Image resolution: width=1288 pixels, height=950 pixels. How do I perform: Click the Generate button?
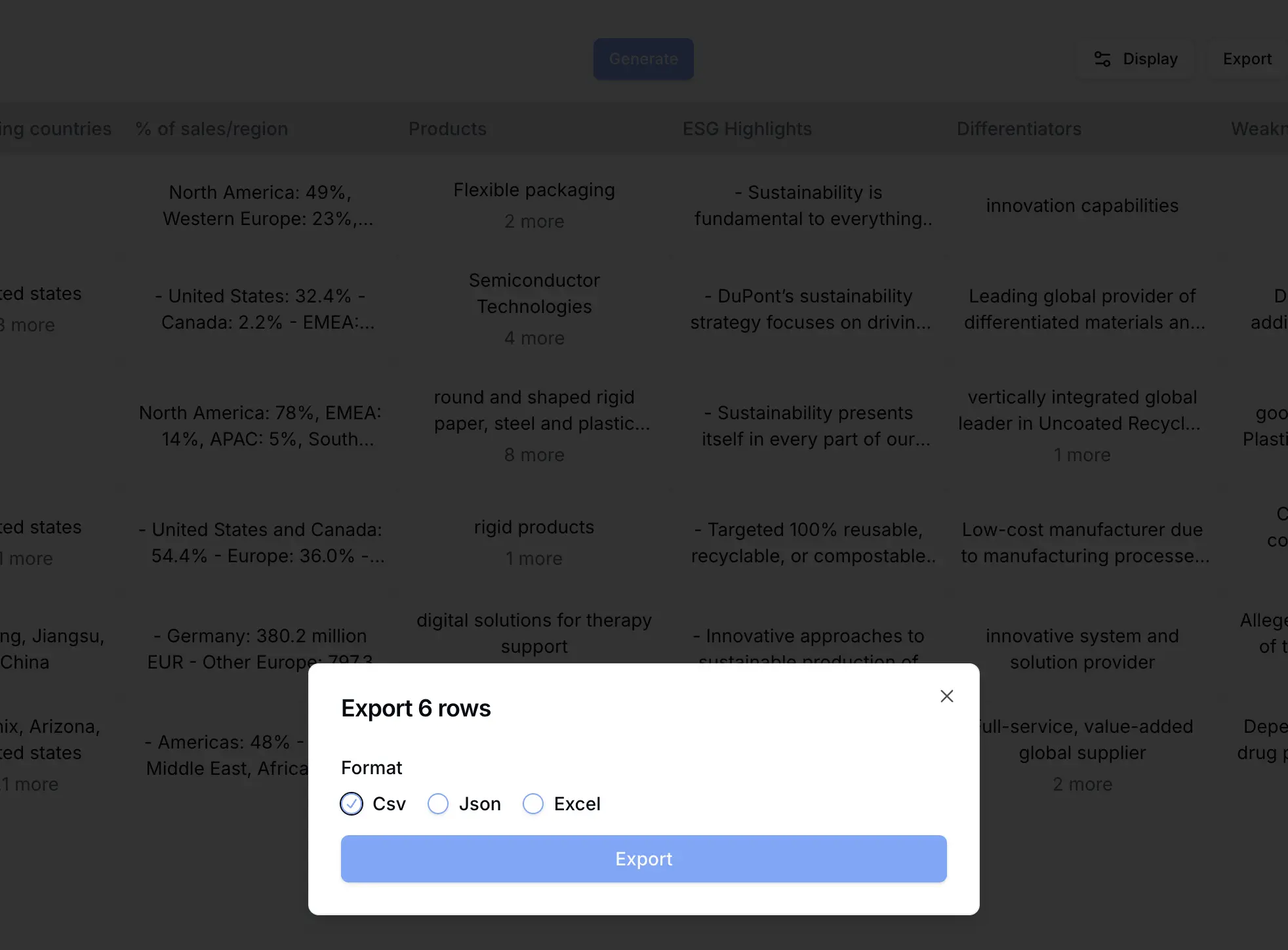[643, 58]
